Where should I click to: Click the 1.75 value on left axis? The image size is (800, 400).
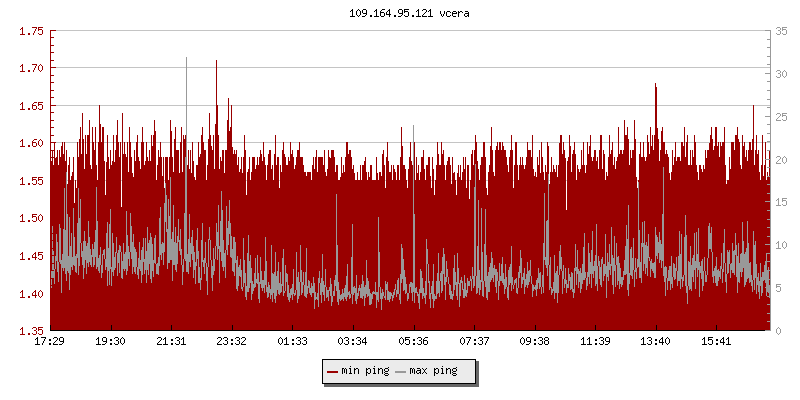(31, 31)
